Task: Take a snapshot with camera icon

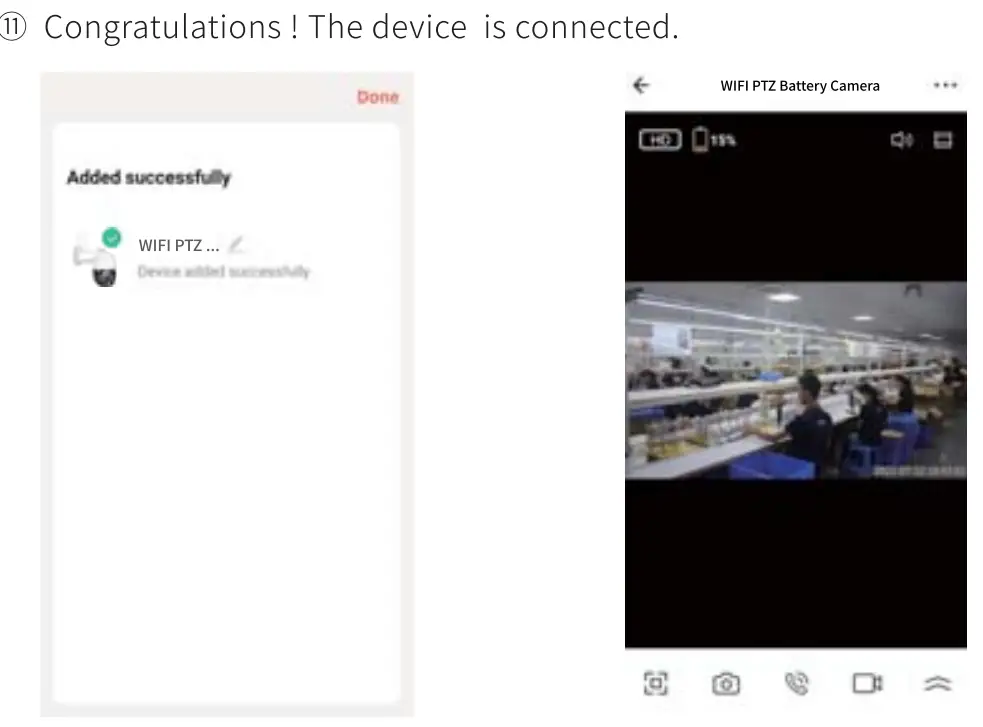Action: 726,684
